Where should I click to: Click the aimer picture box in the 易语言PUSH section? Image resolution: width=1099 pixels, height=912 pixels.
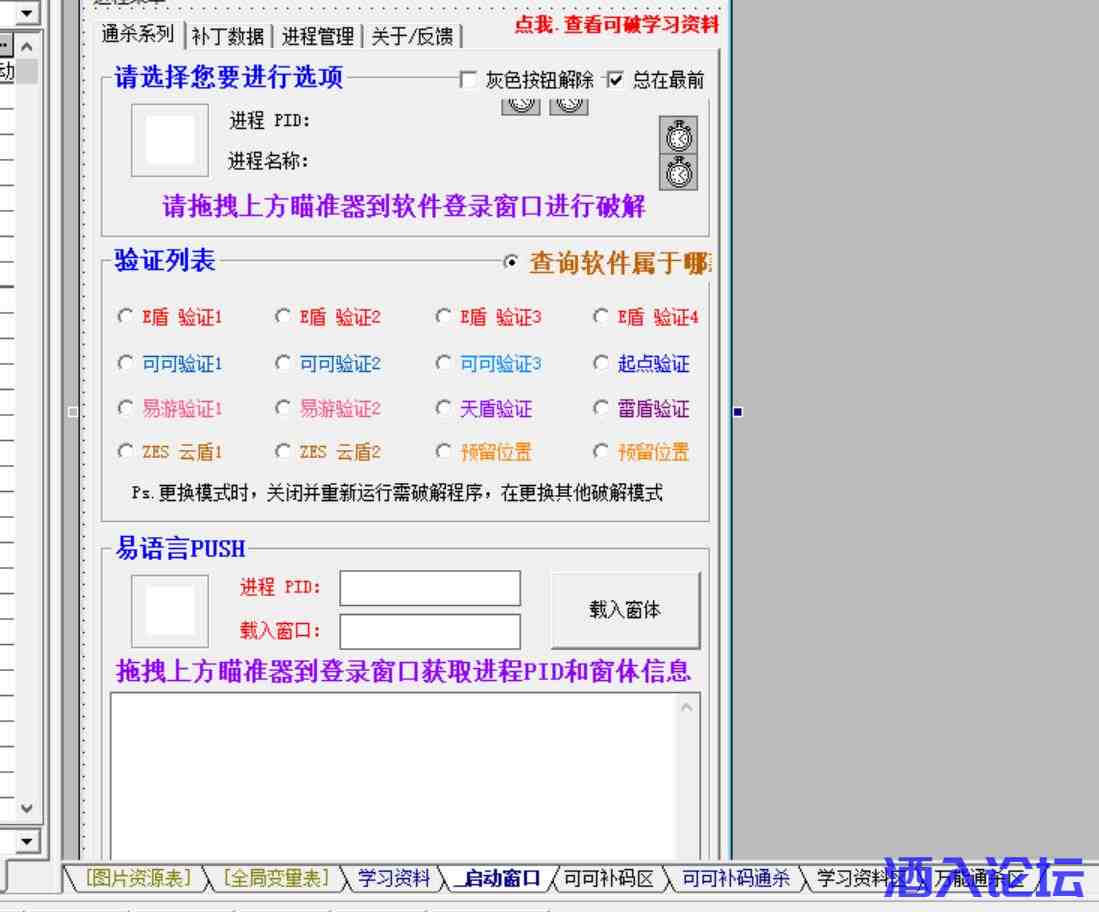tap(170, 611)
